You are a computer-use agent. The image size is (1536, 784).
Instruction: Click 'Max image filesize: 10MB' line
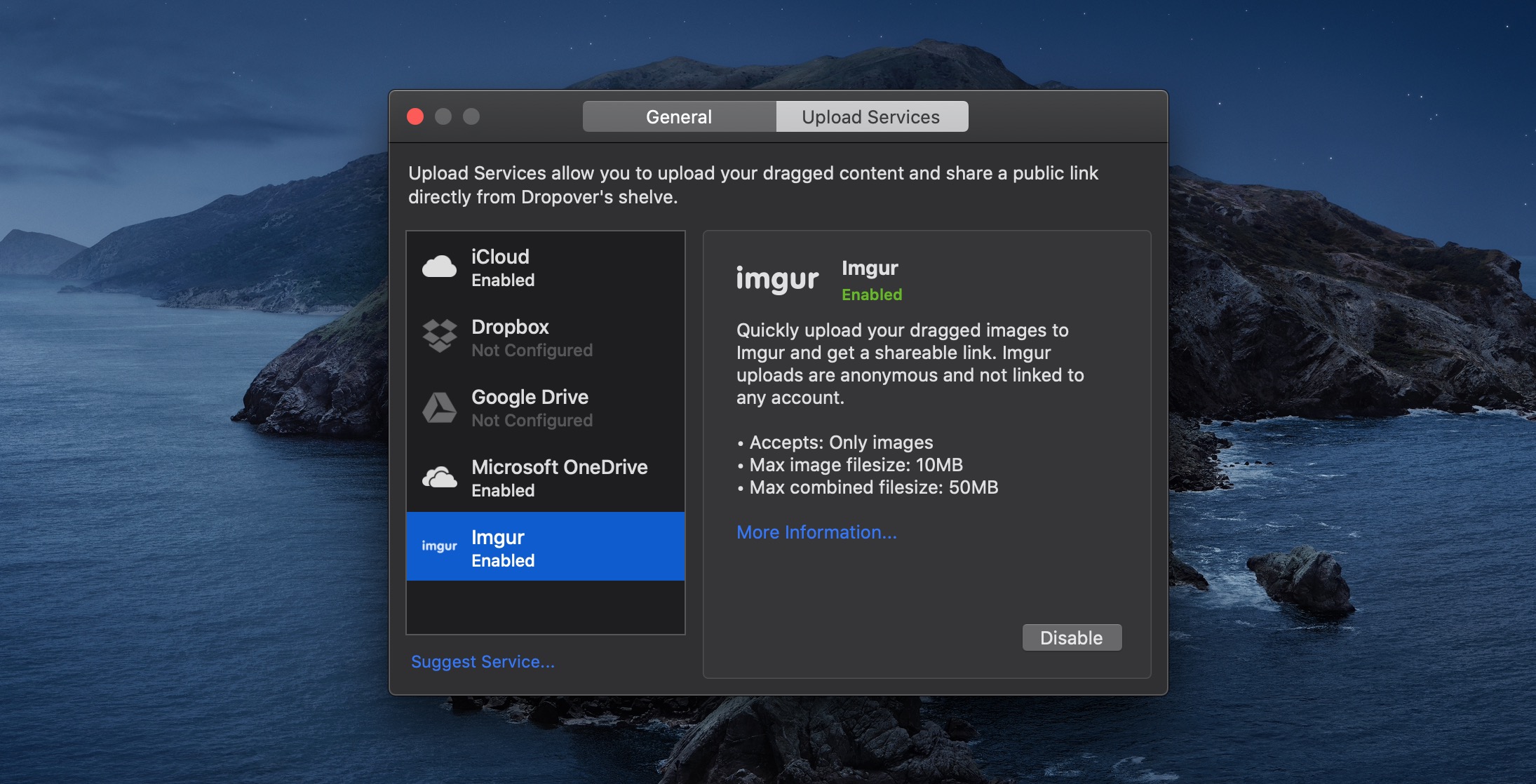(x=850, y=465)
